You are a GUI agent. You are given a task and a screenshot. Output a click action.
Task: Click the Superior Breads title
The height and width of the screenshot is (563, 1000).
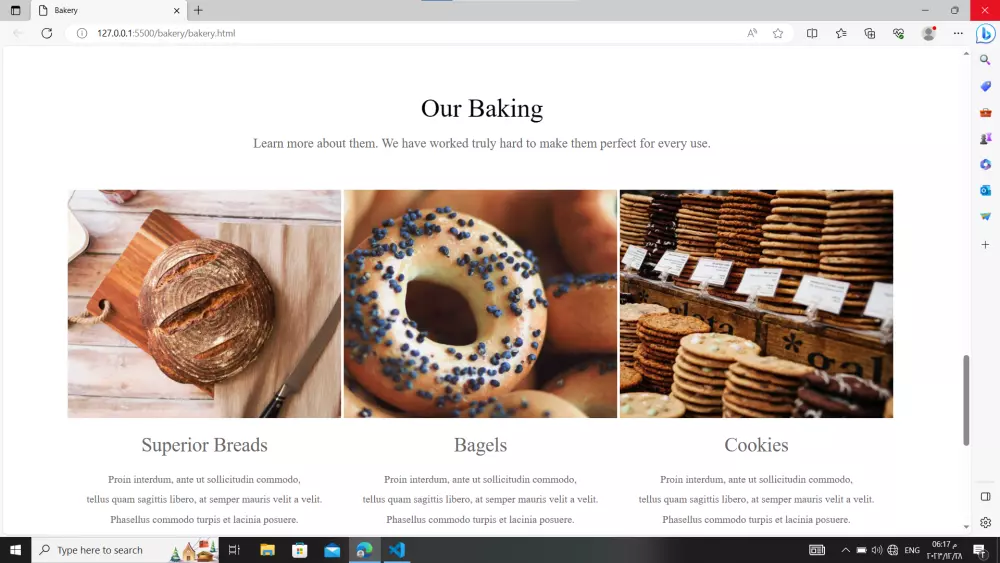(205, 444)
